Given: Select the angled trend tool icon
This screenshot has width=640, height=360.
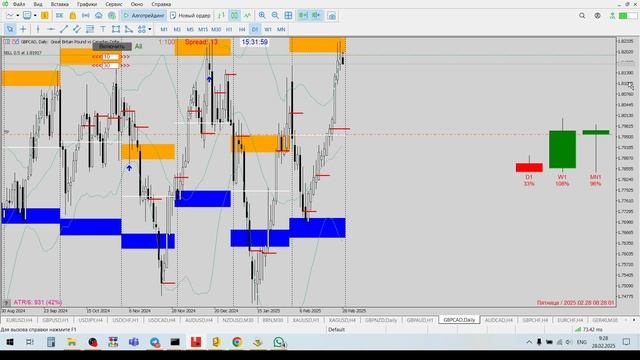Looking at the screenshot, I should click(129, 29).
